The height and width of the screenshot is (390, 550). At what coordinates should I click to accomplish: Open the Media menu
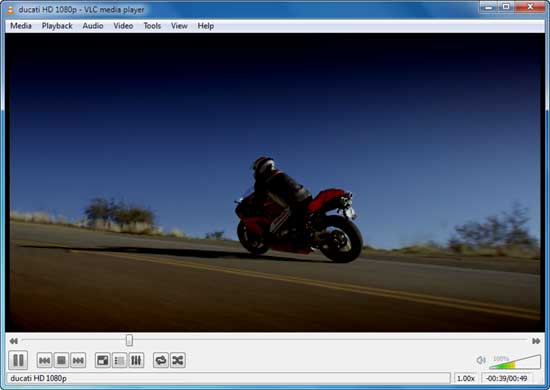(x=21, y=26)
